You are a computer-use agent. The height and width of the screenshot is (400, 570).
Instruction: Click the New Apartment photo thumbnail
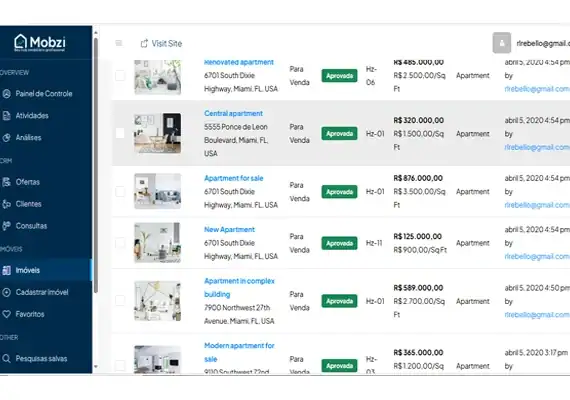[157, 243]
